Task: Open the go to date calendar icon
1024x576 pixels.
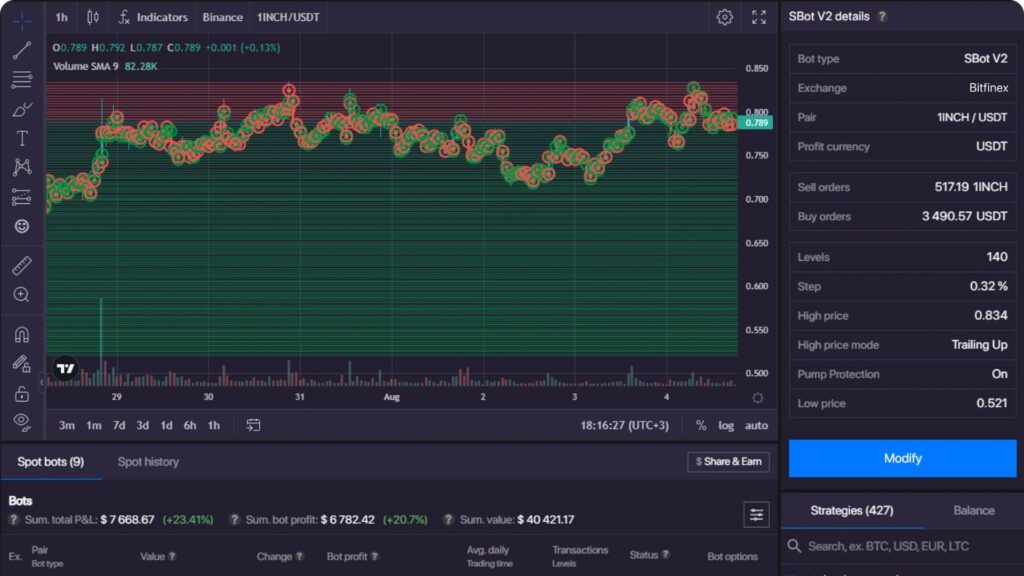Action: (x=253, y=425)
